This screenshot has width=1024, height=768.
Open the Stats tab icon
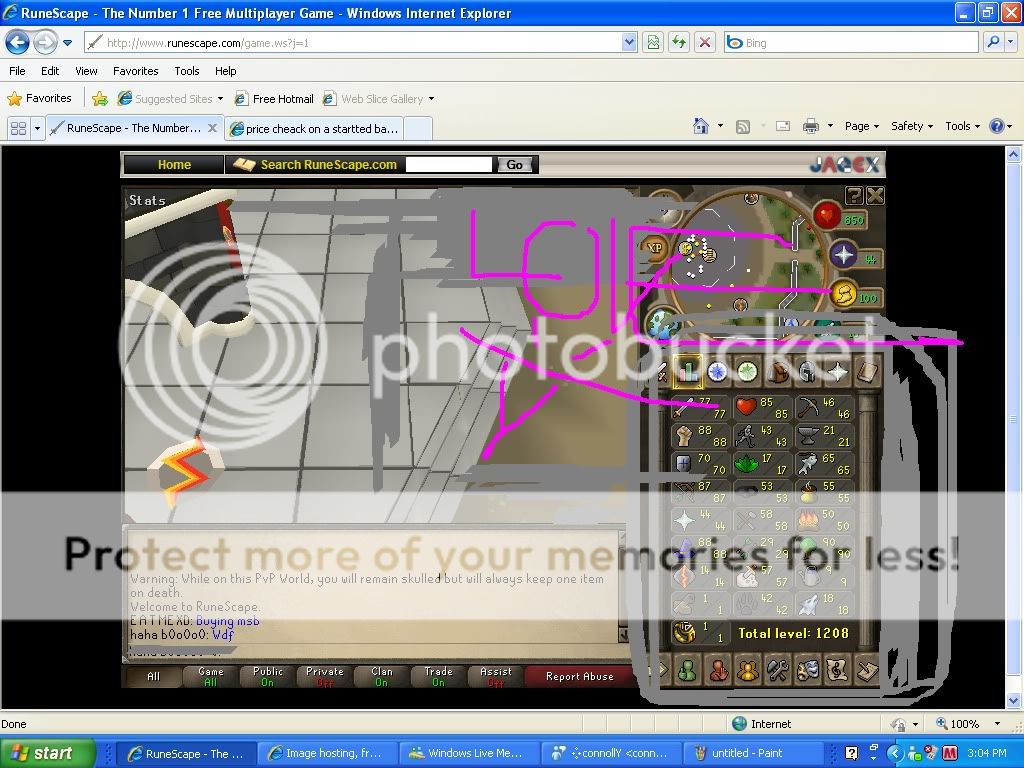click(x=687, y=372)
